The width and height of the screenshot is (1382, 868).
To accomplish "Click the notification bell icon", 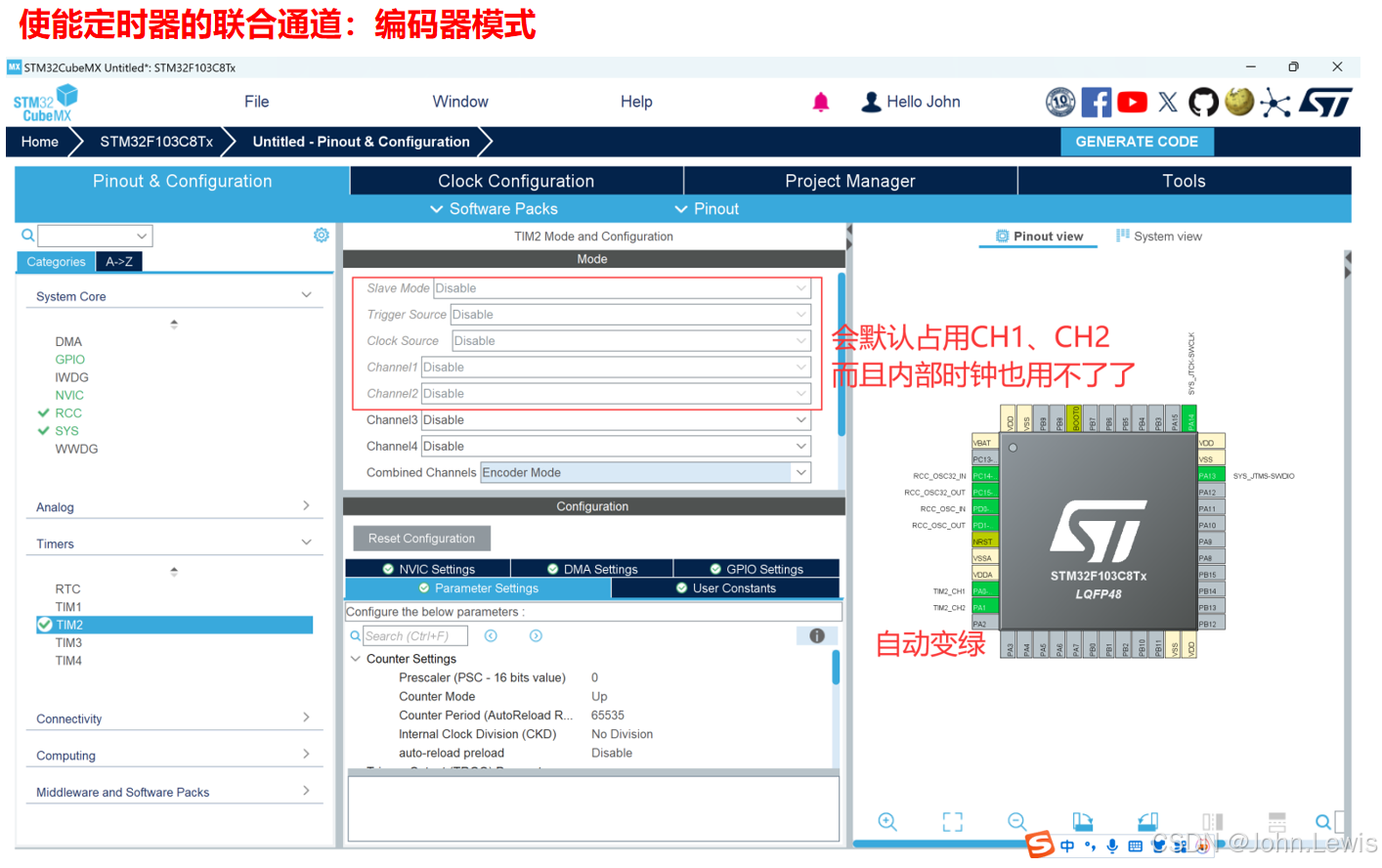I will pyautogui.click(x=821, y=102).
